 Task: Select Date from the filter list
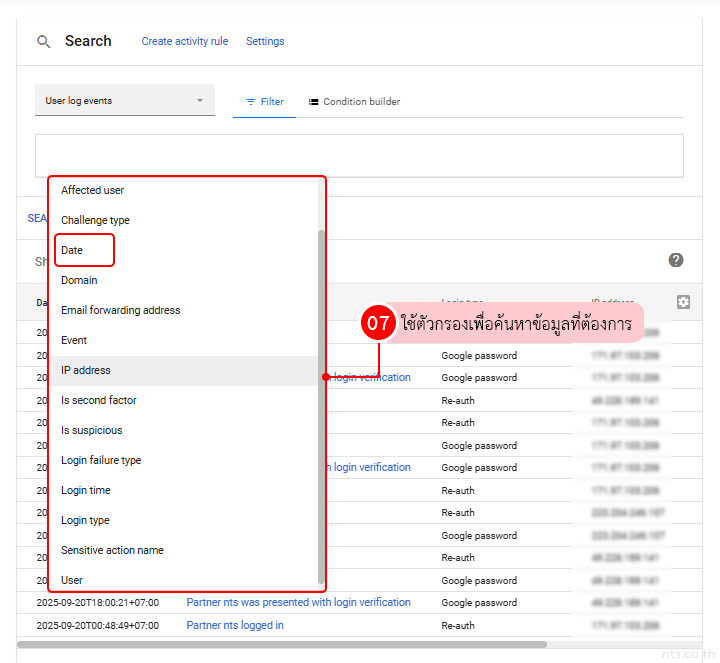(72, 250)
